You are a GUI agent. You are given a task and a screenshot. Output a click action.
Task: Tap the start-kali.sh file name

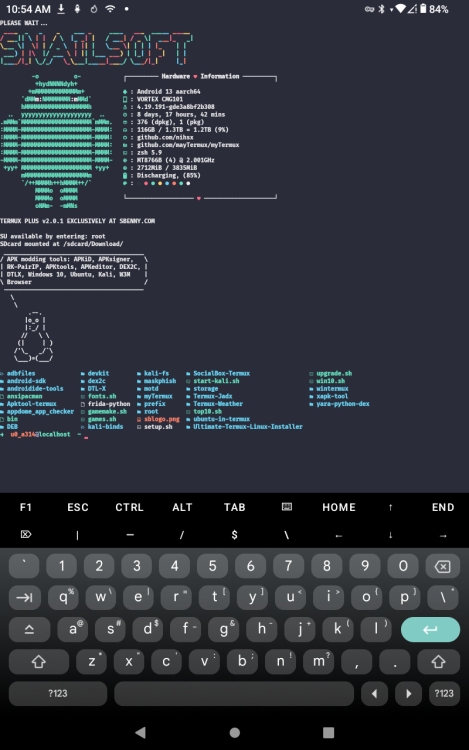216,381
